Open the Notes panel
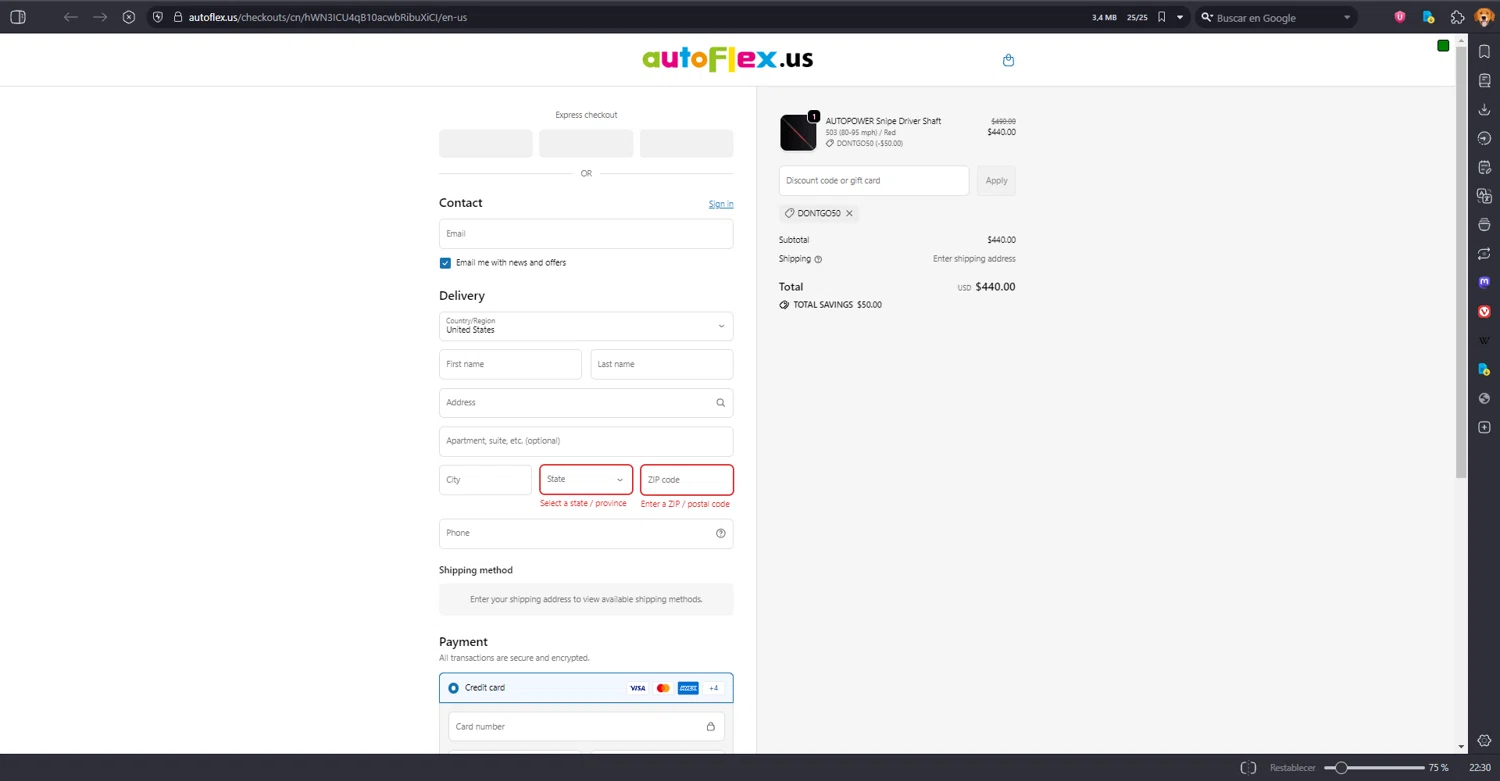Screen dimensions: 1500x781 click(x=1484, y=167)
